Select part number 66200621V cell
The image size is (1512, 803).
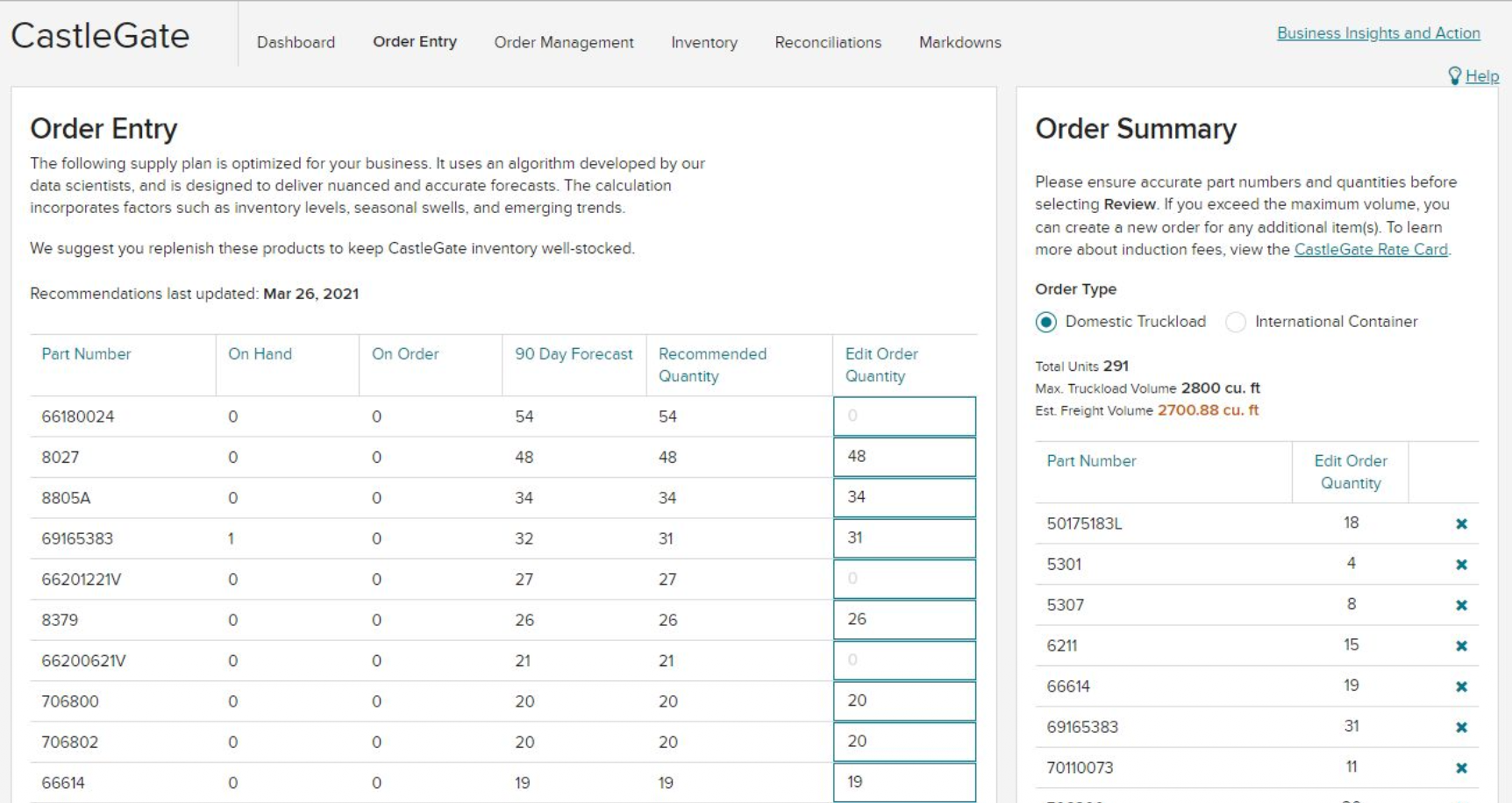click(83, 661)
